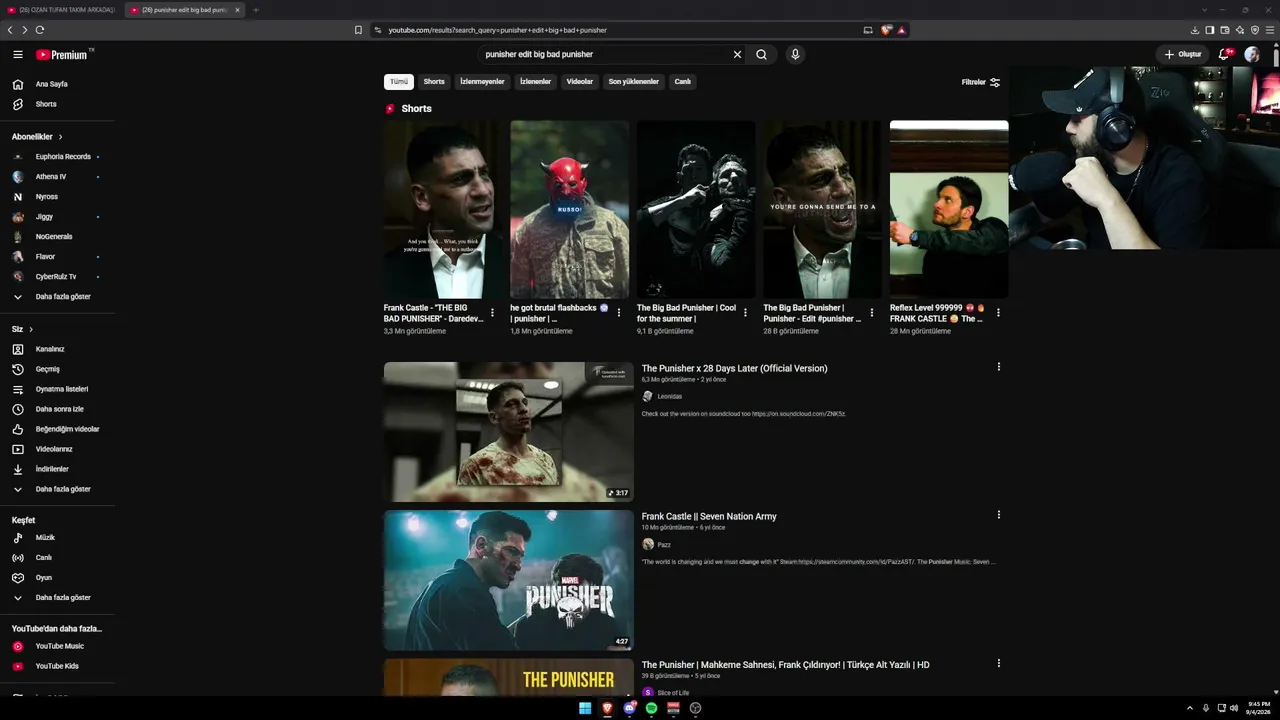Viewport: 1280px width, 720px height.
Task: Open Filtreler filter options
Action: click(981, 82)
